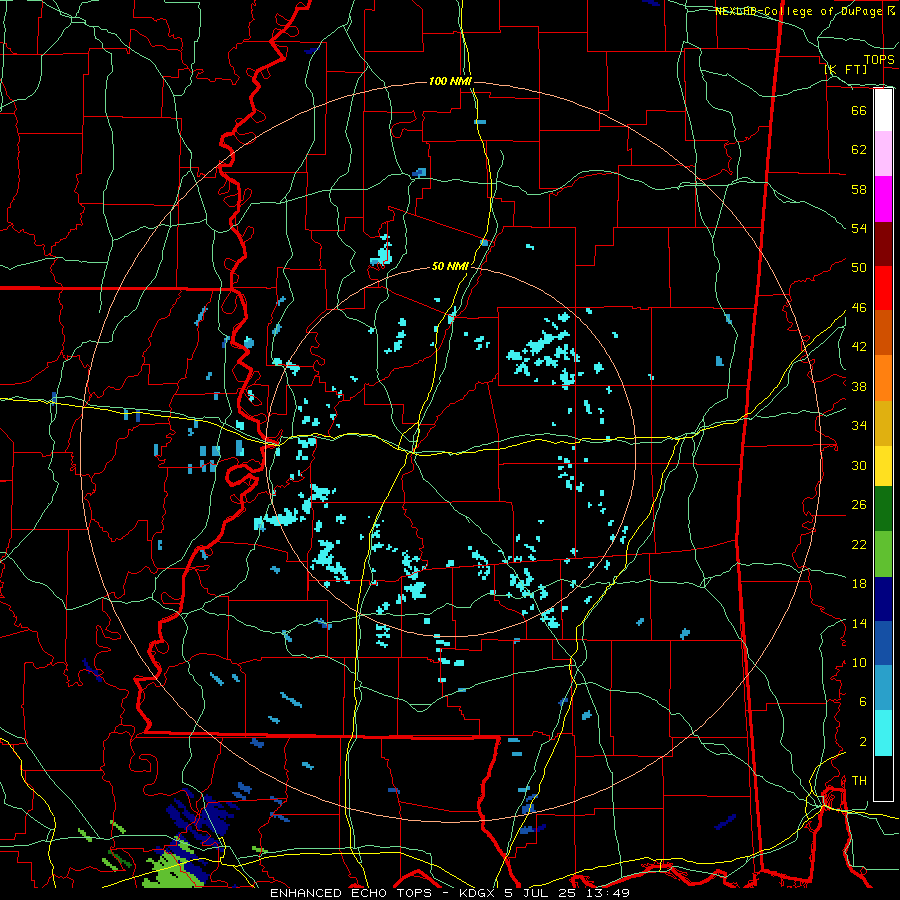This screenshot has width=900, height=900.
Task: Click the legend value "30"
Action: click(x=859, y=465)
